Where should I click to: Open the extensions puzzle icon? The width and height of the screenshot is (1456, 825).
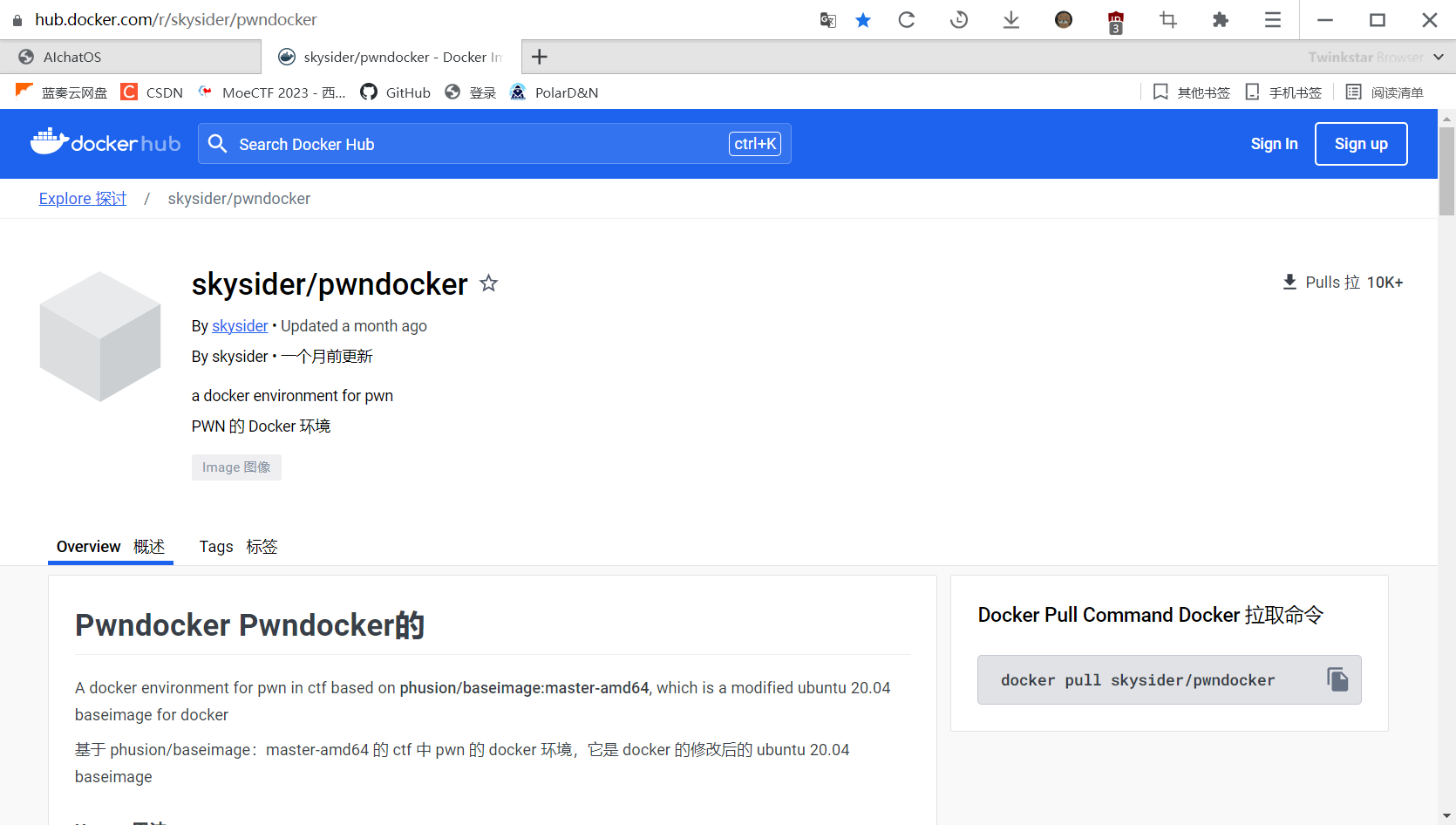click(x=1221, y=20)
